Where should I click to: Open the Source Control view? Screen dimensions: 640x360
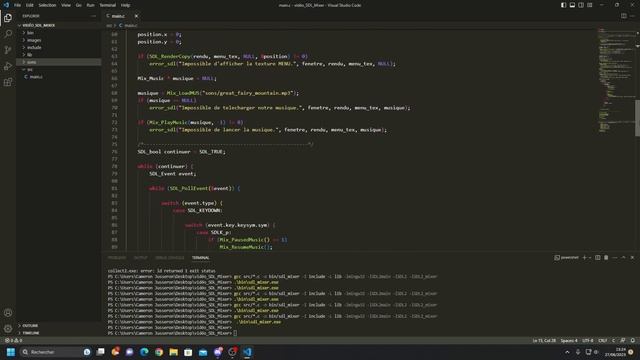point(8,50)
